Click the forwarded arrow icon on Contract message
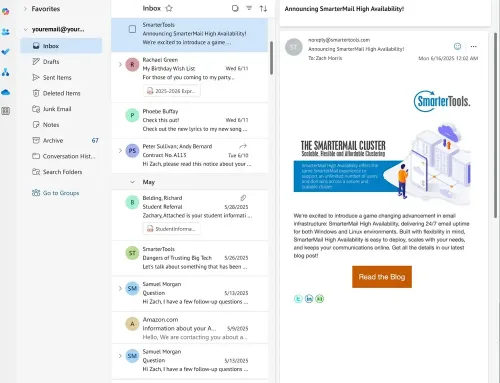Image resolution: width=500 pixels, height=383 pixels. coord(243,146)
